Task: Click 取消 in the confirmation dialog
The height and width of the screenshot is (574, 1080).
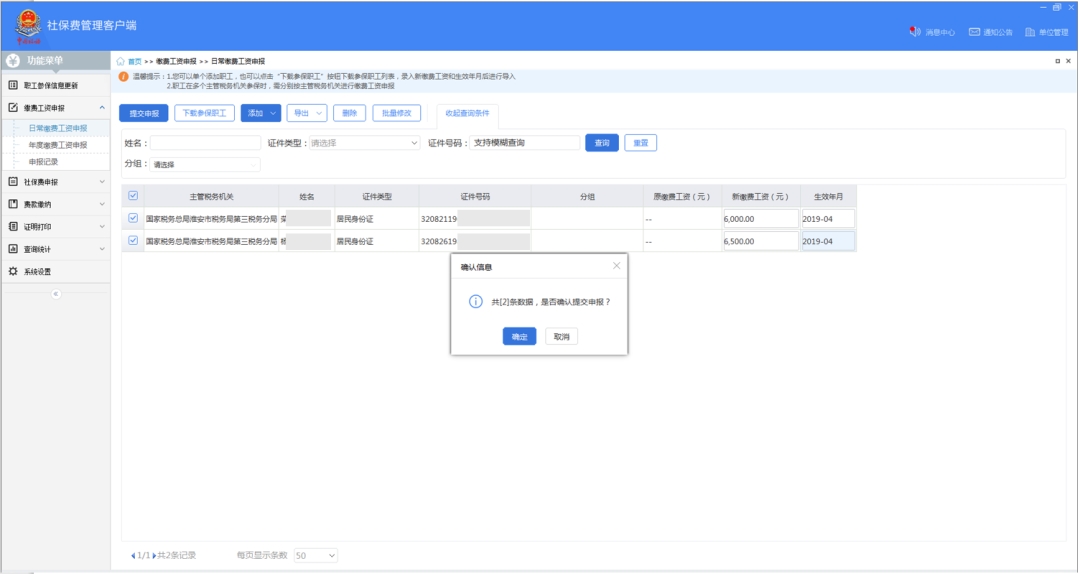Action: [561, 337]
